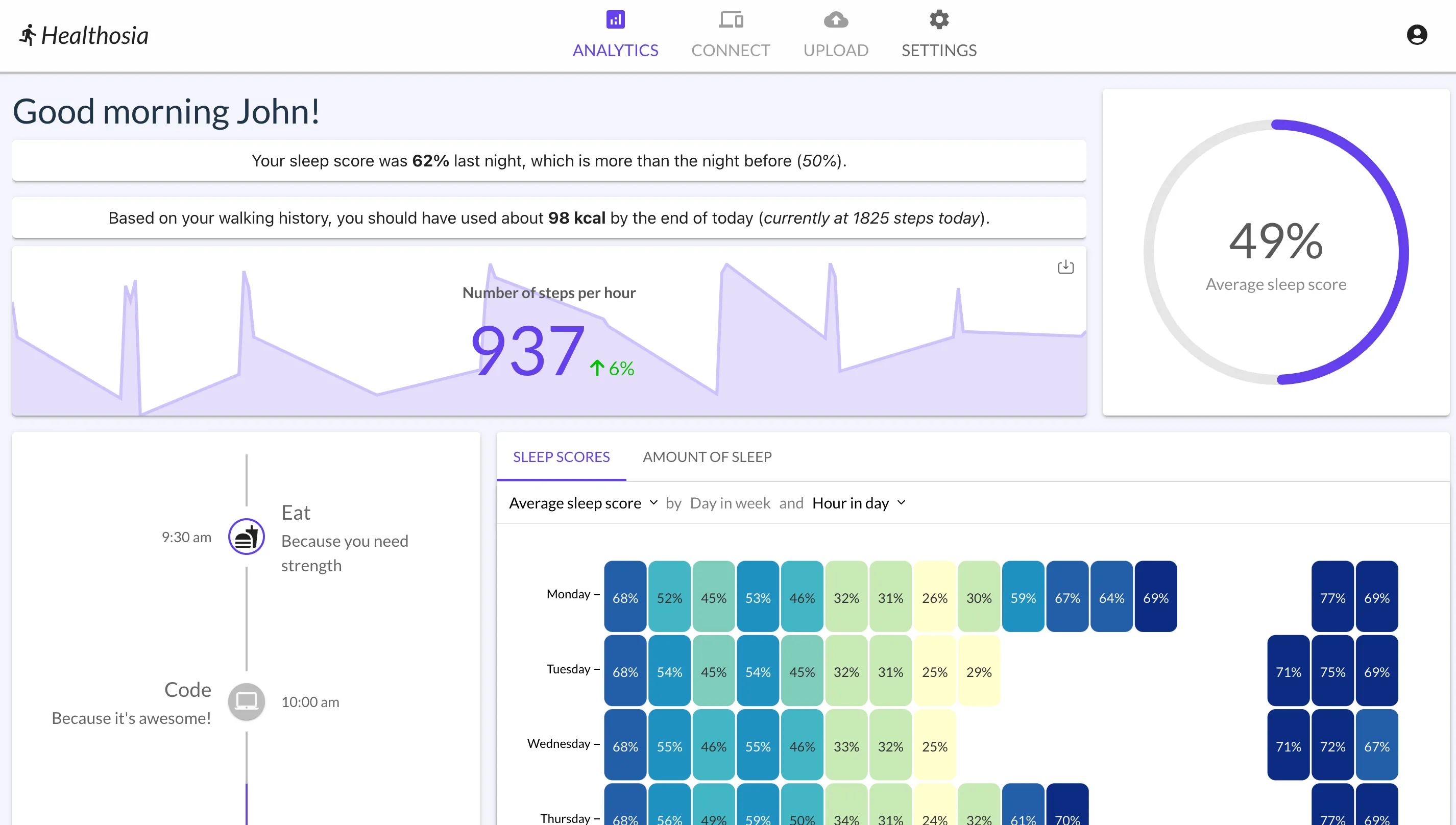Click Monday's 64% heatmap cell
The height and width of the screenshot is (825, 1456).
point(1111,597)
